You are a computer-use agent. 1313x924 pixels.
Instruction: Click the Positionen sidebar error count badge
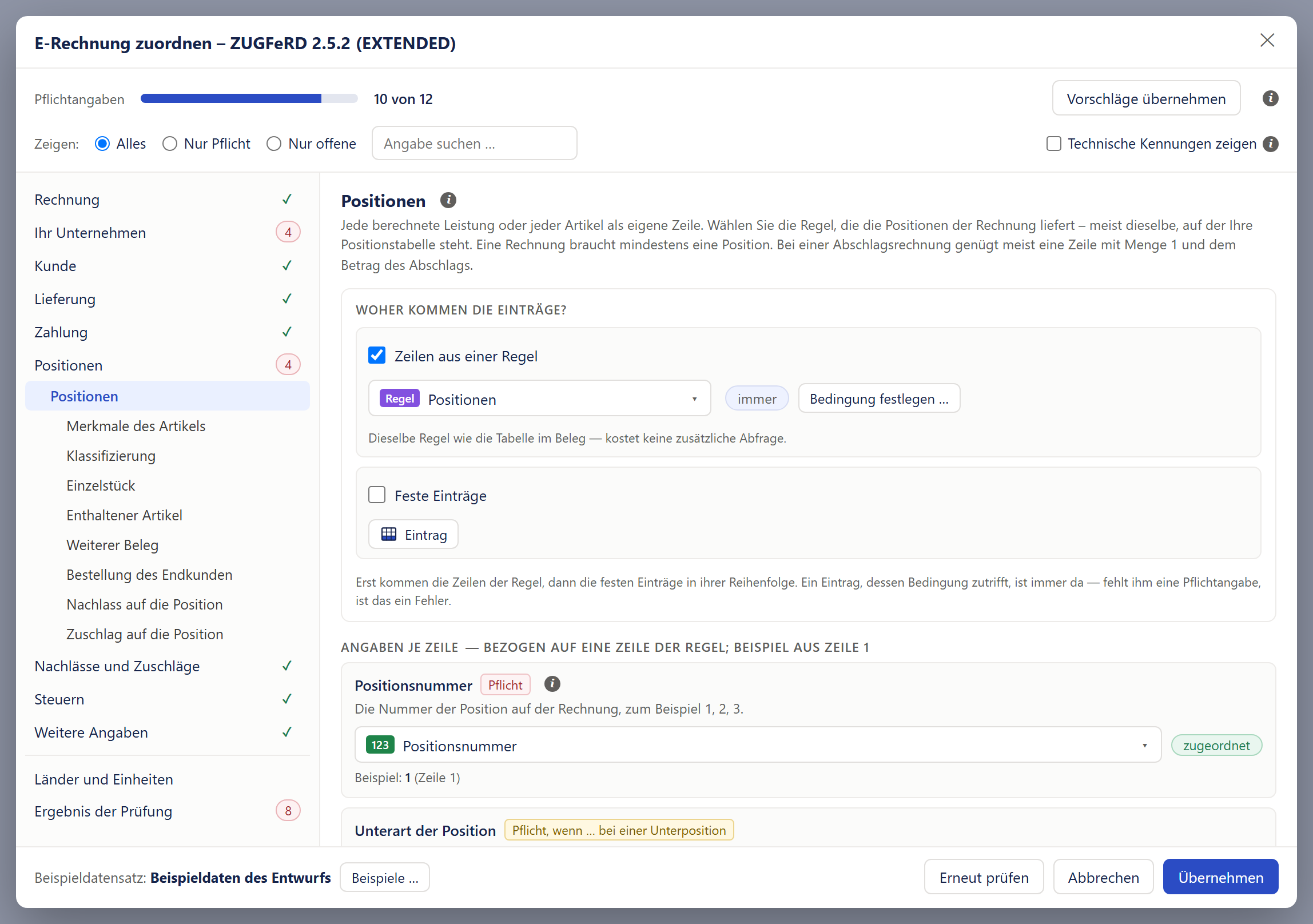point(288,365)
